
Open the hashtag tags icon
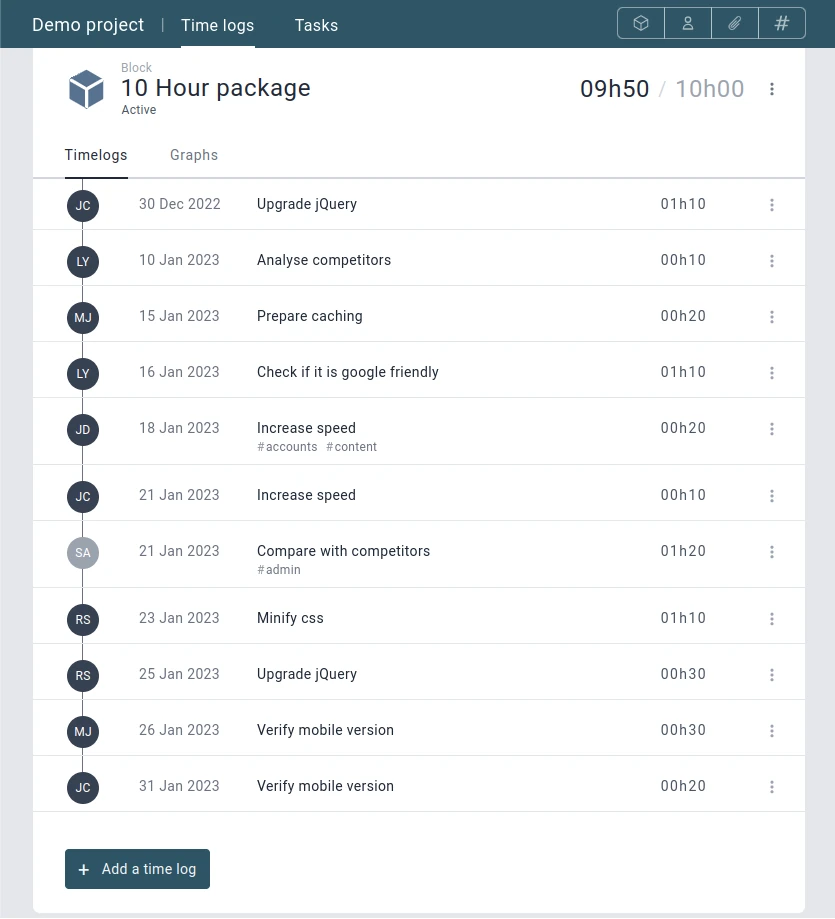pos(782,23)
